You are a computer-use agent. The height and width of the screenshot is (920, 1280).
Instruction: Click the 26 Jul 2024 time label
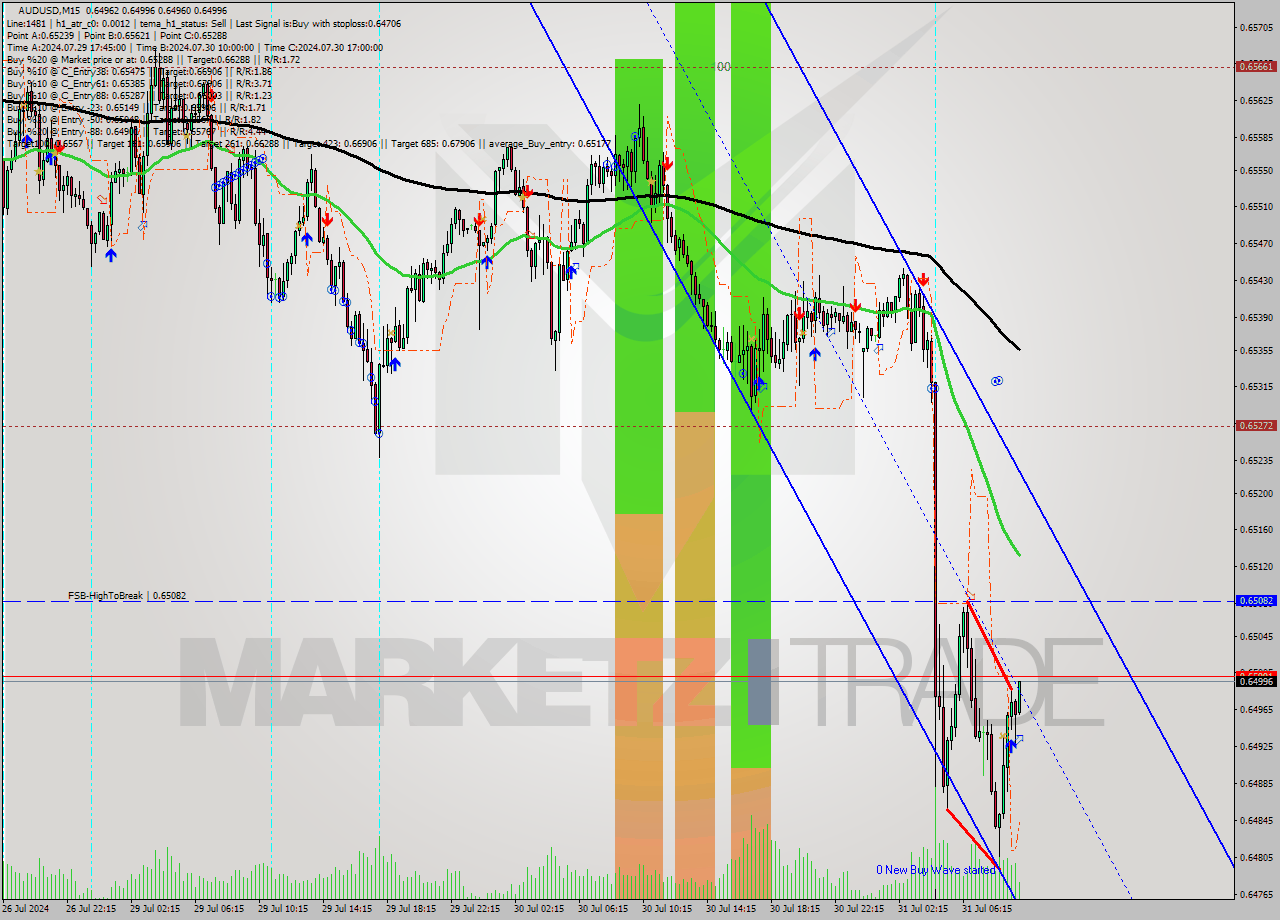pos(26,909)
